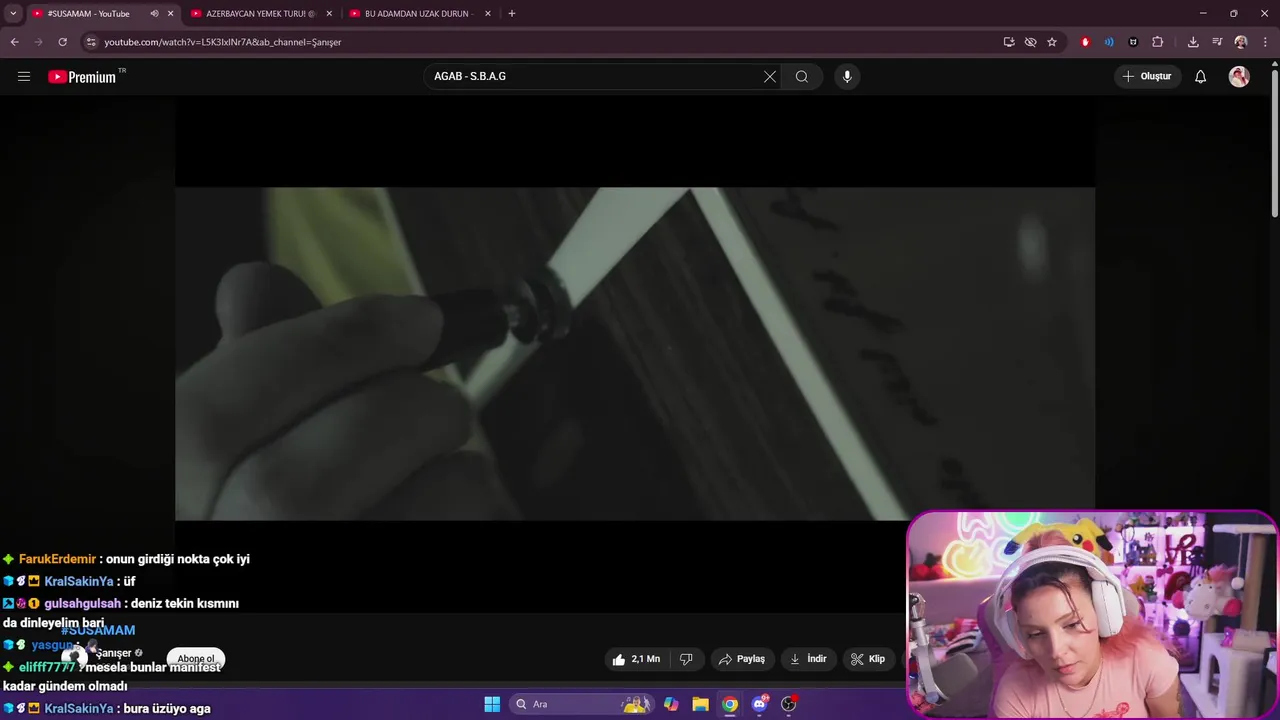Image resolution: width=1280 pixels, height=720 pixels.
Task: Go back to the previous page
Action: (15, 42)
